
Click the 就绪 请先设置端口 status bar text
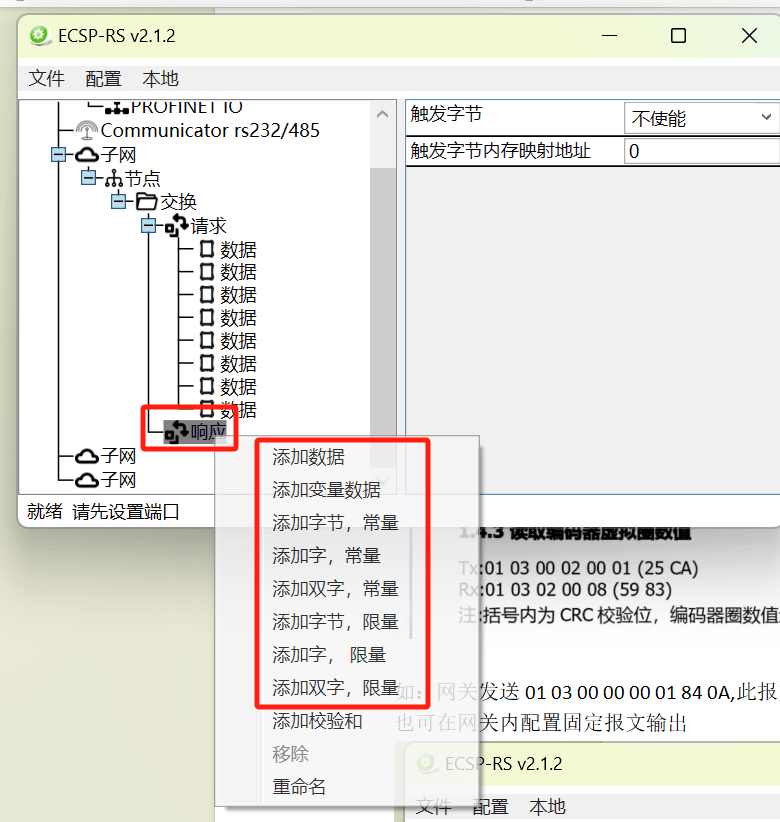click(103, 511)
